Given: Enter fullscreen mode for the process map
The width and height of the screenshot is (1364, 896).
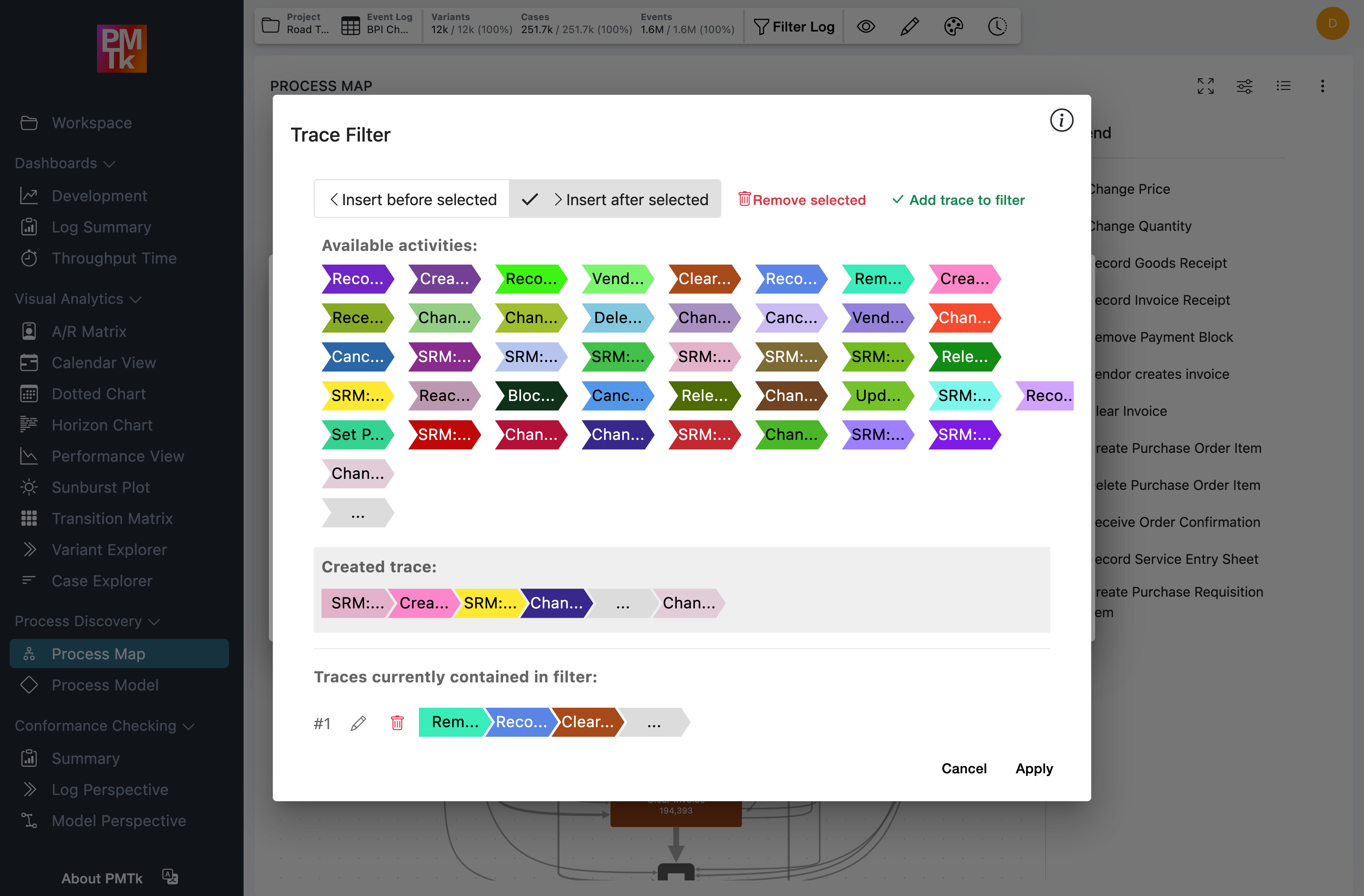Looking at the screenshot, I should point(1205,86).
